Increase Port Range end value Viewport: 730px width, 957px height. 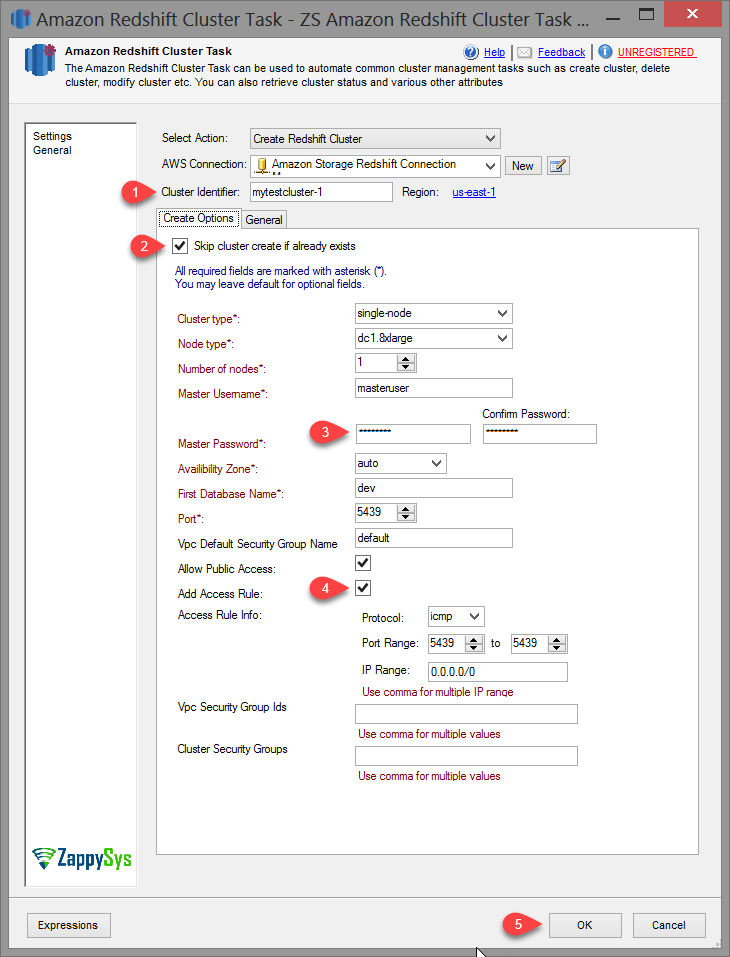click(557, 639)
